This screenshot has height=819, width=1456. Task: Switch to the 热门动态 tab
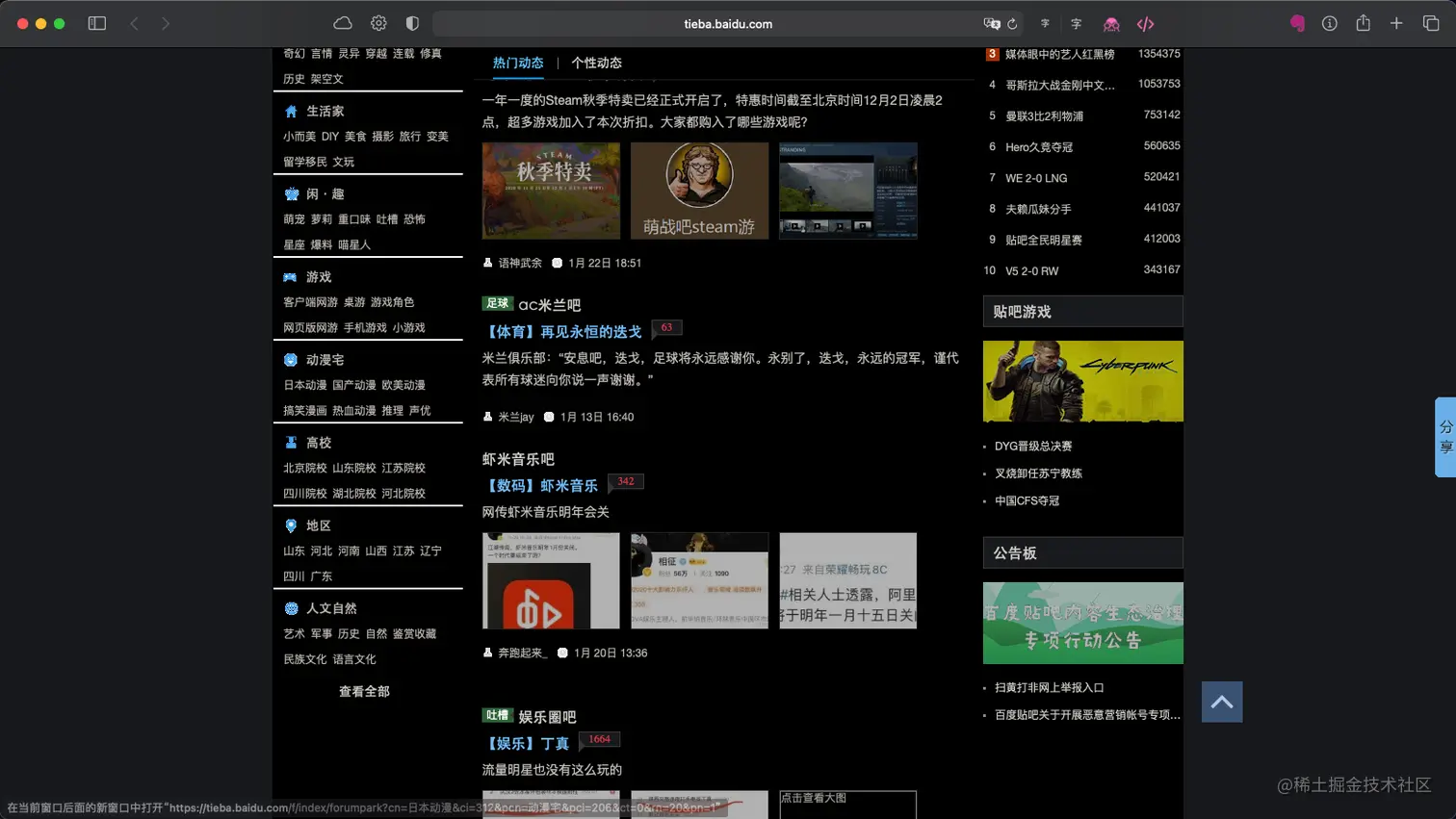click(518, 63)
